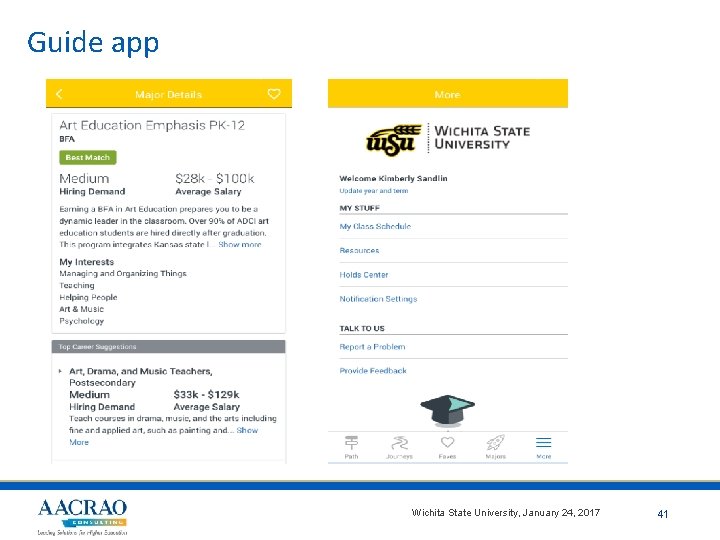Image resolution: width=720 pixels, height=540 pixels.
Task: Select the Teaching interest
Action: 77,286
